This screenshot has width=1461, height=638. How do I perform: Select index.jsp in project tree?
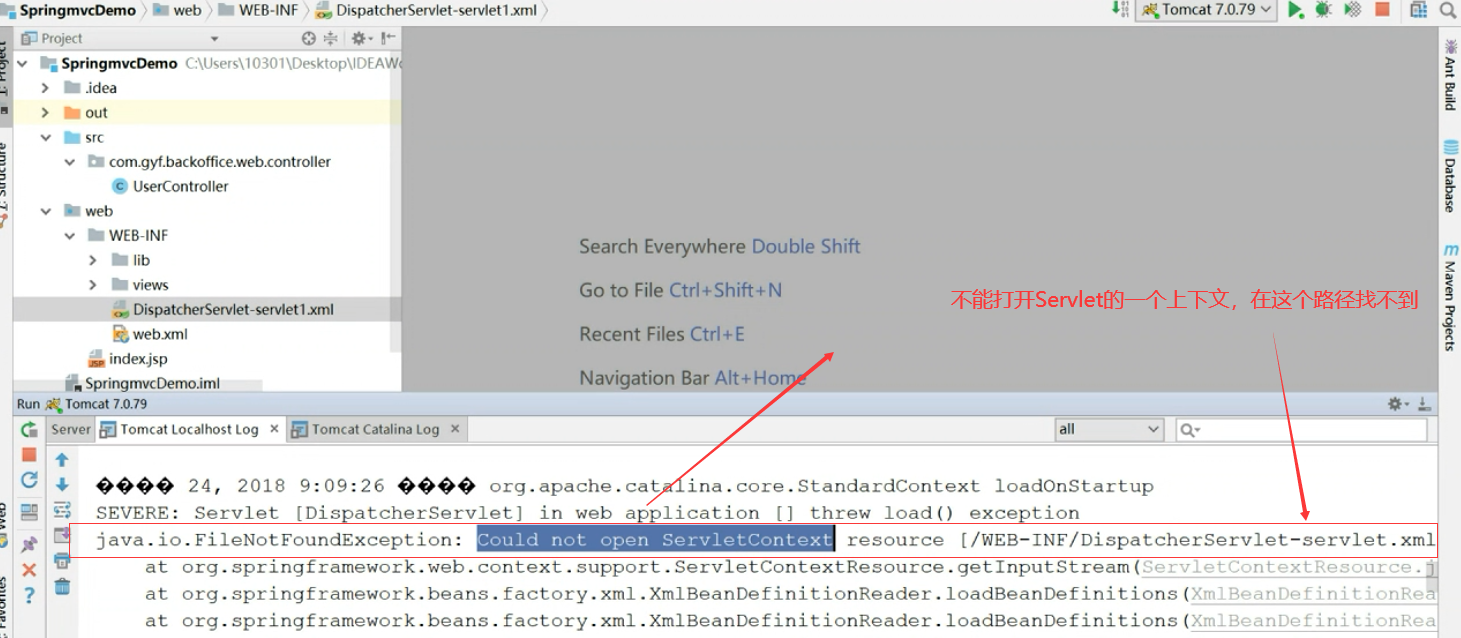click(127, 359)
